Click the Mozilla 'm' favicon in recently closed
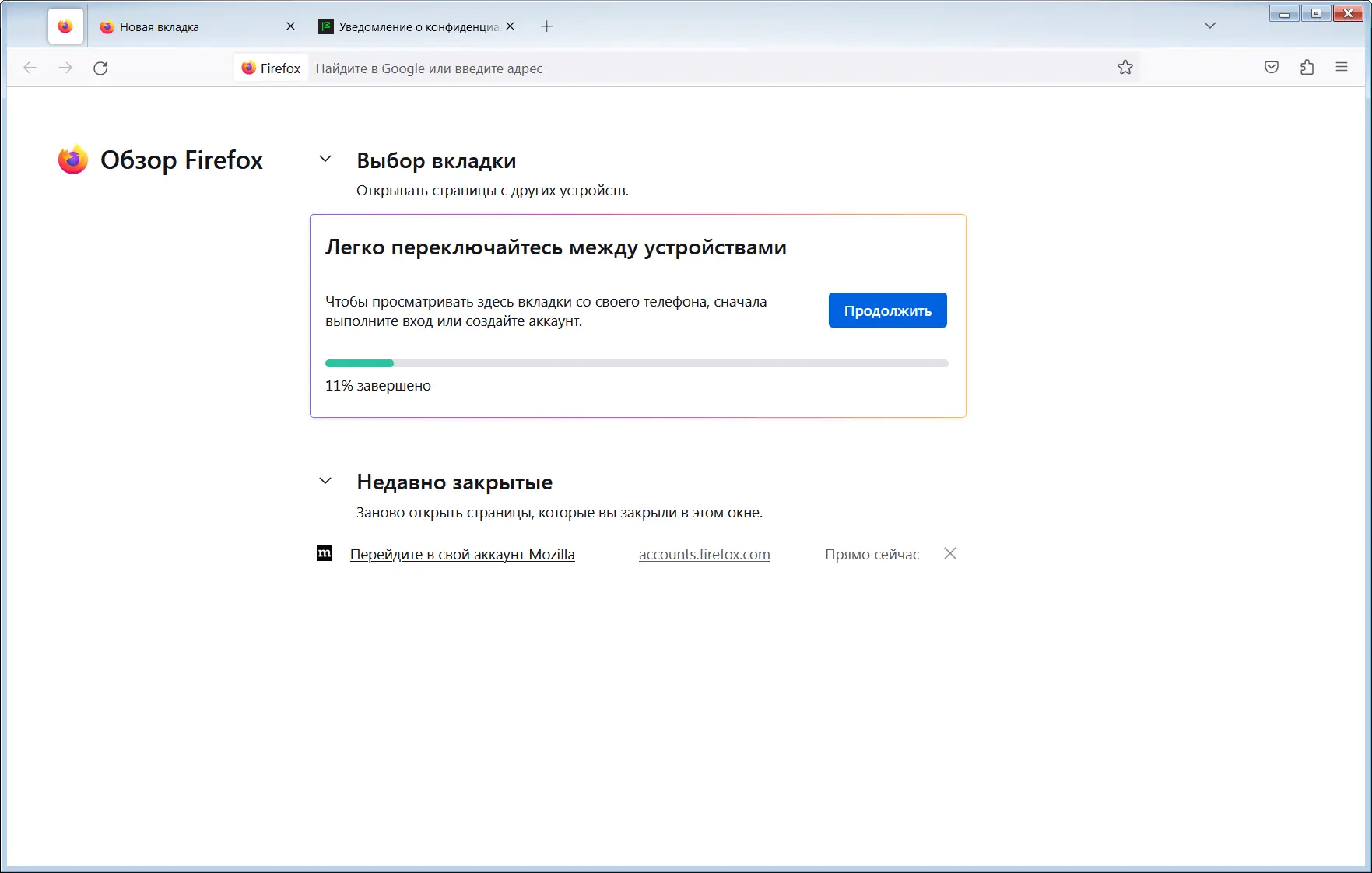Screen dimensions: 1372x873 tap(325, 553)
